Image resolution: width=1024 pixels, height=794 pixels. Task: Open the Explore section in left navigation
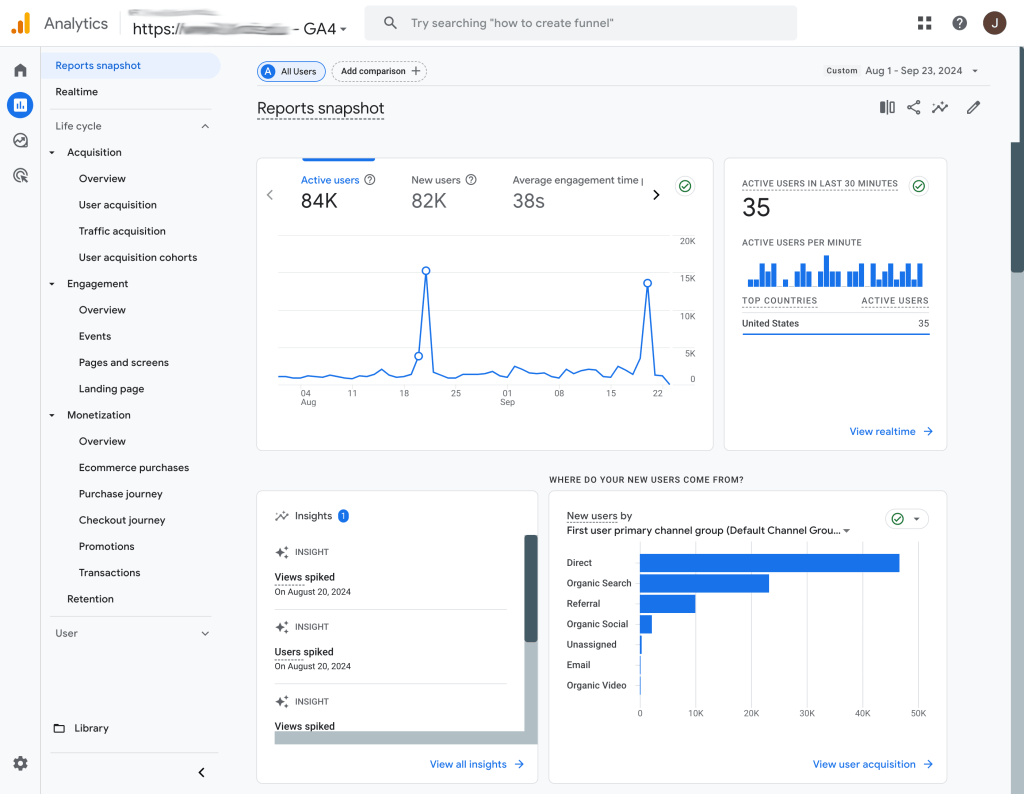(x=20, y=140)
